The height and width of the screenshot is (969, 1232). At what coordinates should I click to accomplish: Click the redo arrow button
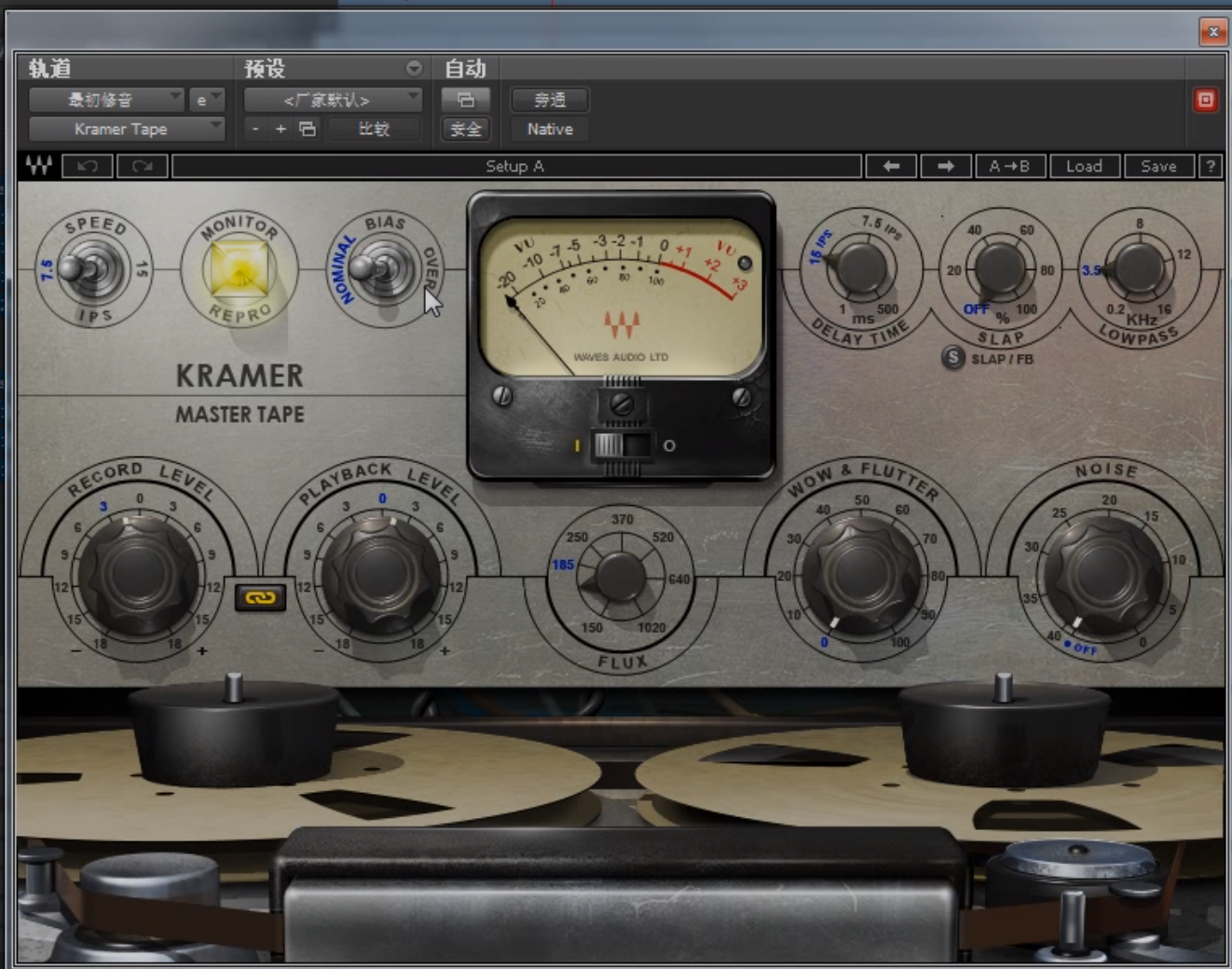(142, 167)
